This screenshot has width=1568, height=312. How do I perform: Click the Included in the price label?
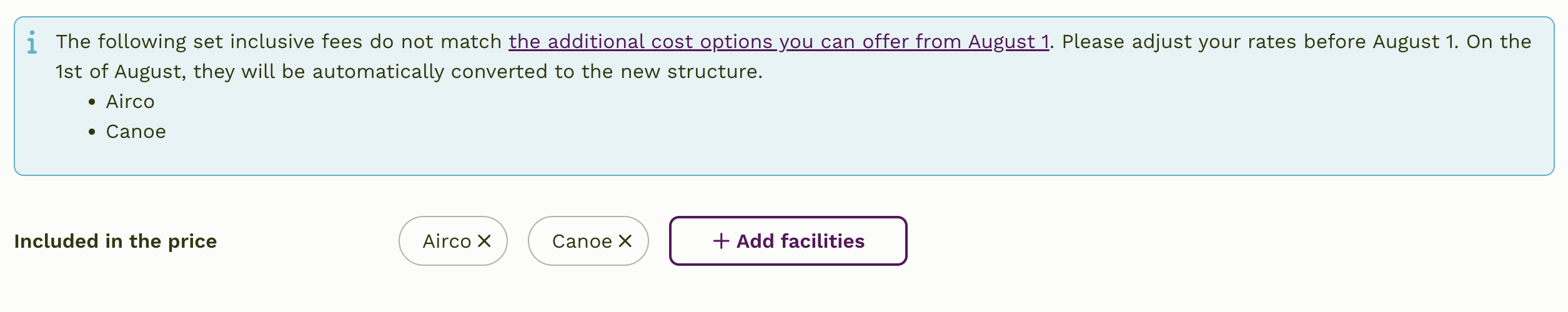(x=116, y=241)
